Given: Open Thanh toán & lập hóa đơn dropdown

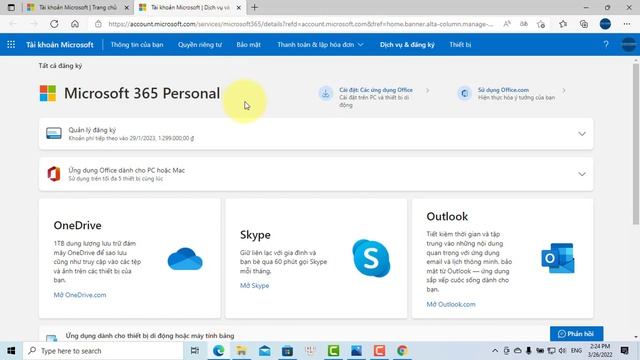Looking at the screenshot, I should (320, 44).
